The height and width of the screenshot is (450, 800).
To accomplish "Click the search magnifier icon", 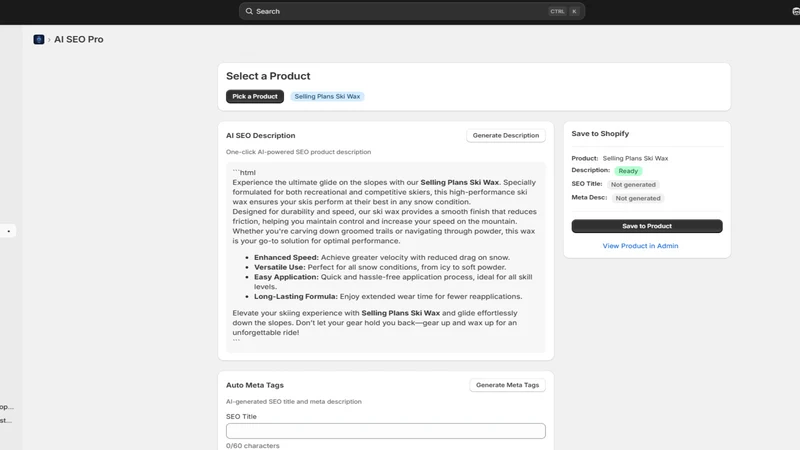I will [x=249, y=11].
